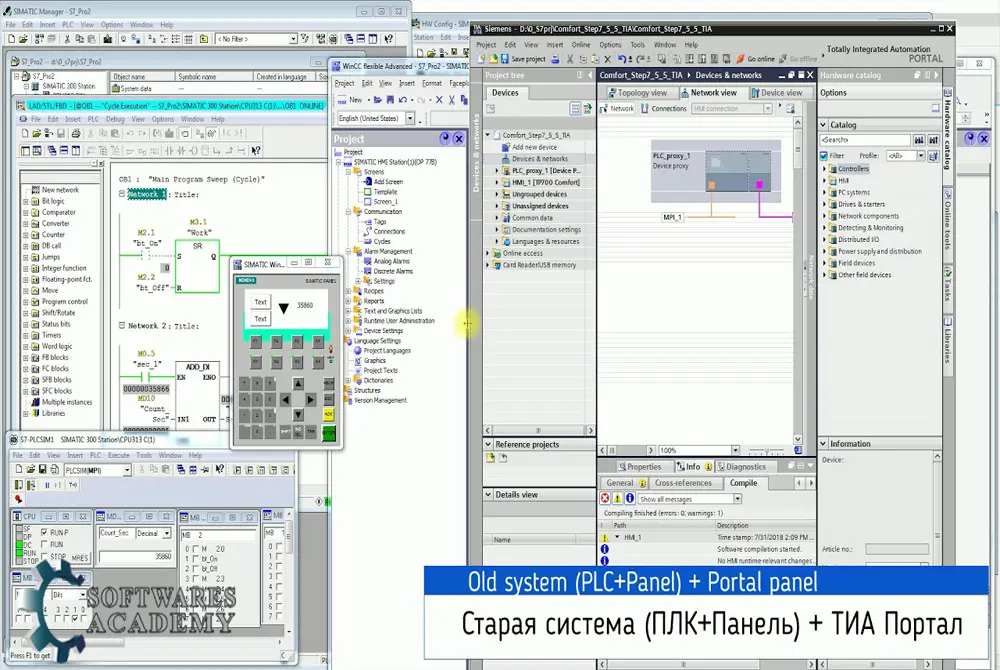Collapse the Information section in hardware catalog
The height and width of the screenshot is (670, 1000).
(823, 444)
